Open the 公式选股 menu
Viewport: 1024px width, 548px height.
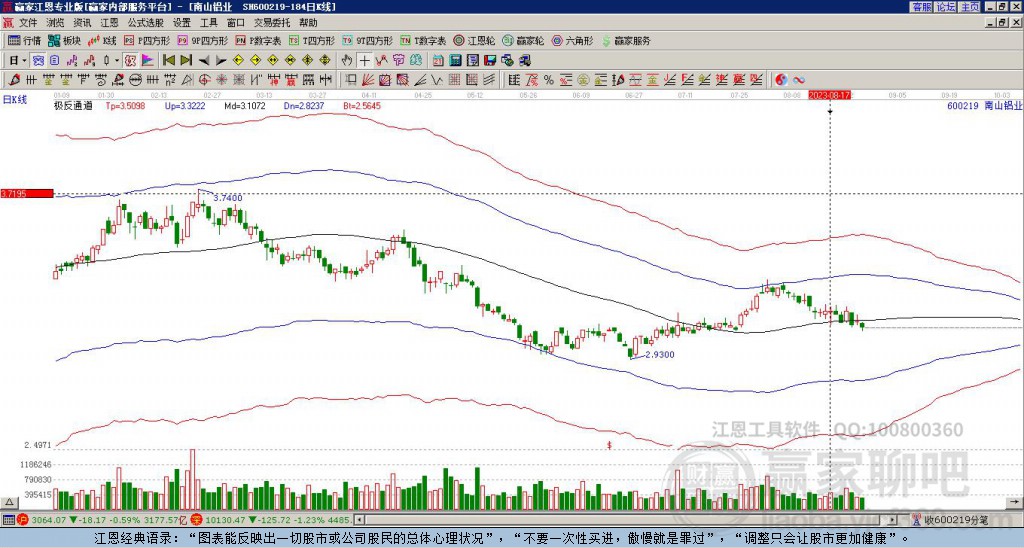146,23
